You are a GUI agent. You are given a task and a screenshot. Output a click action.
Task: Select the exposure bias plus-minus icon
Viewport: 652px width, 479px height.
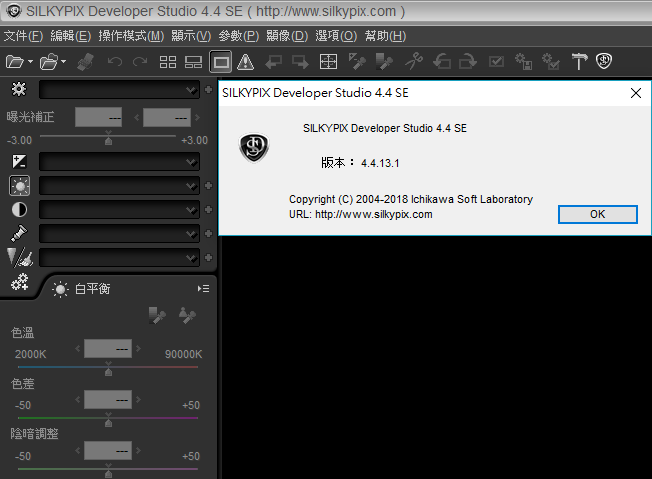(x=19, y=161)
